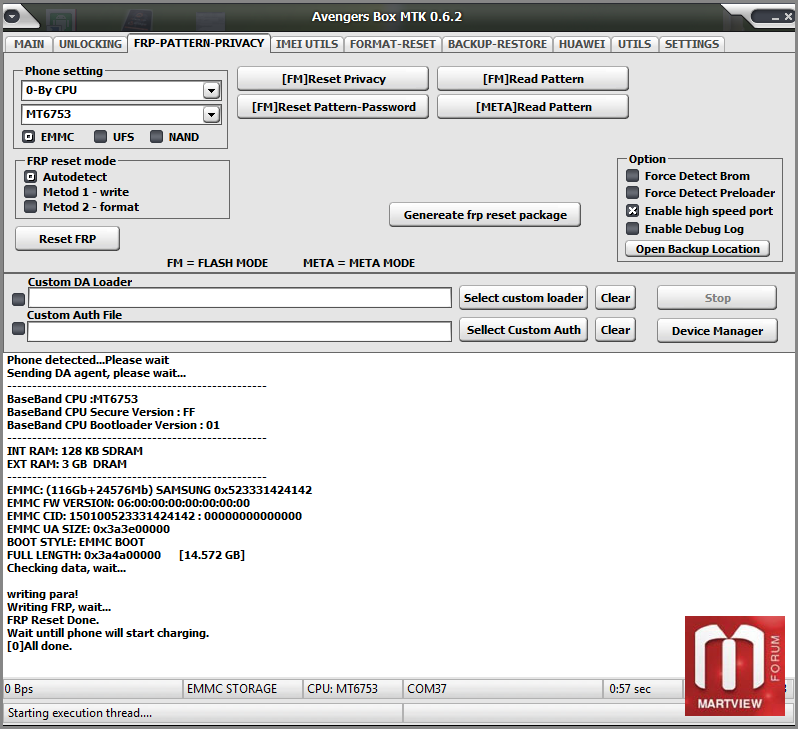This screenshot has height=729, width=798.
Task: Click the Reset FRP button
Action: (x=68, y=239)
